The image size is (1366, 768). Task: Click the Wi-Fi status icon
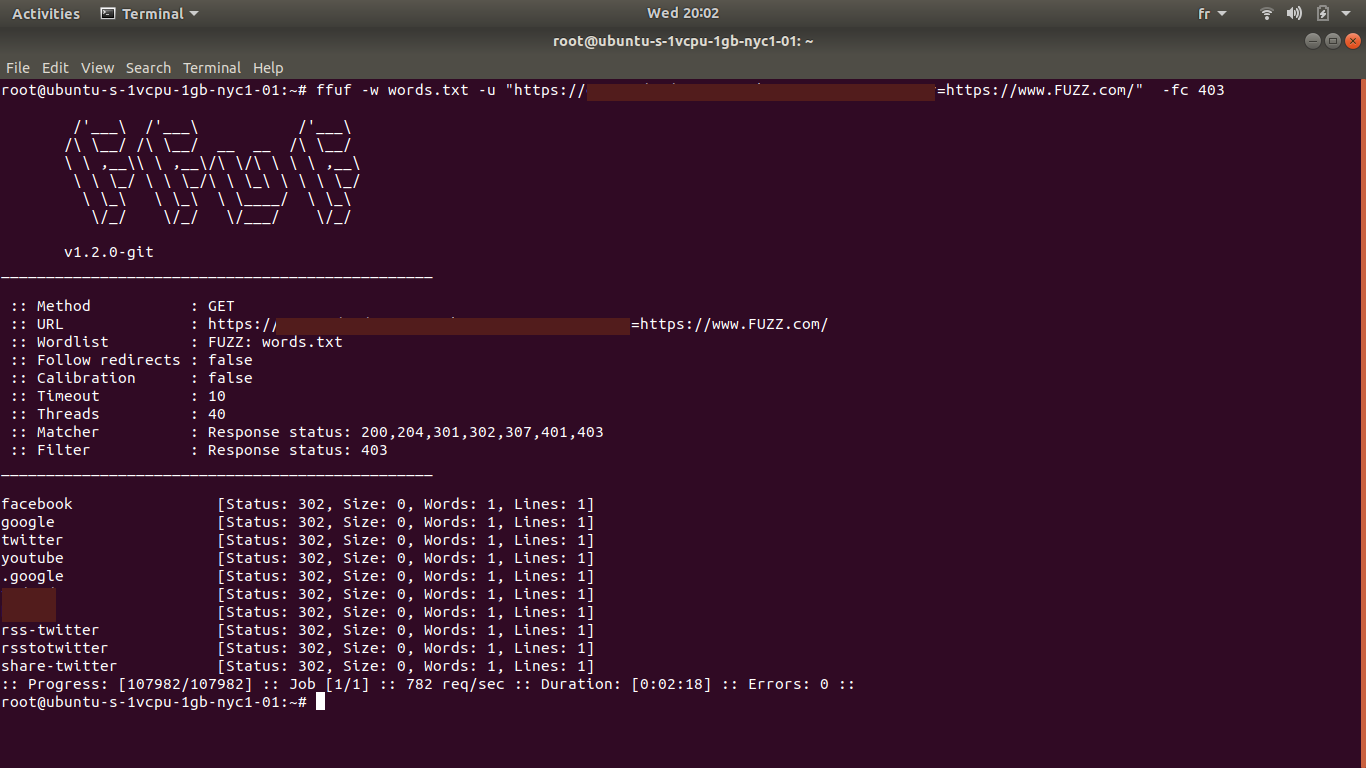[x=1267, y=14]
